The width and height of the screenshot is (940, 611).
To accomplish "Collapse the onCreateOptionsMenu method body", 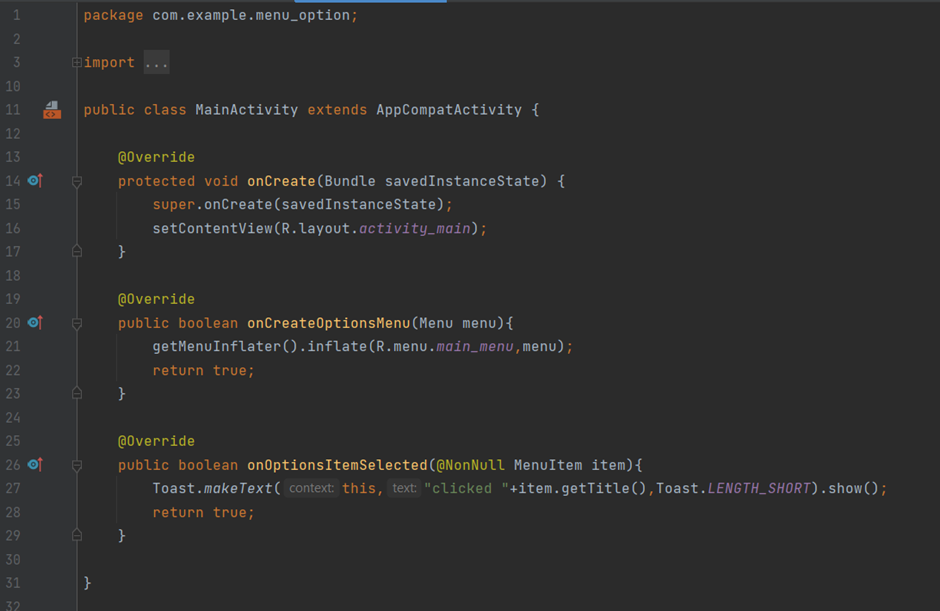I will 77,323.
